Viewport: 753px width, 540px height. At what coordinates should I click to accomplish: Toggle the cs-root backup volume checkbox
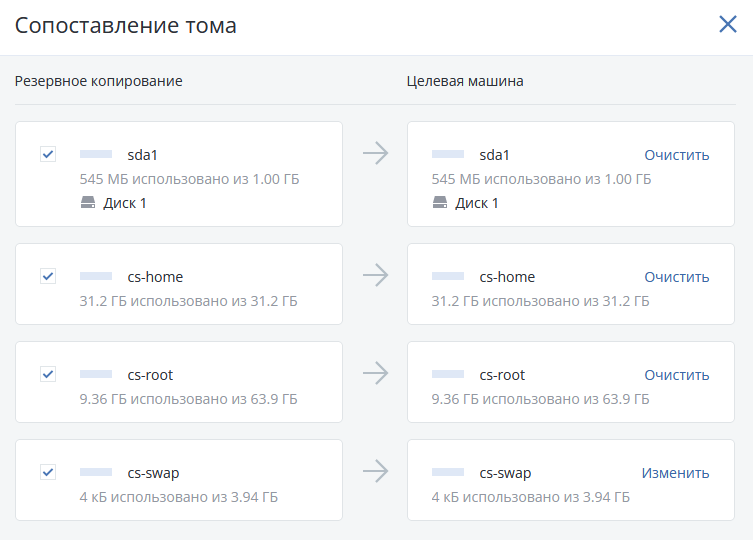(x=48, y=374)
